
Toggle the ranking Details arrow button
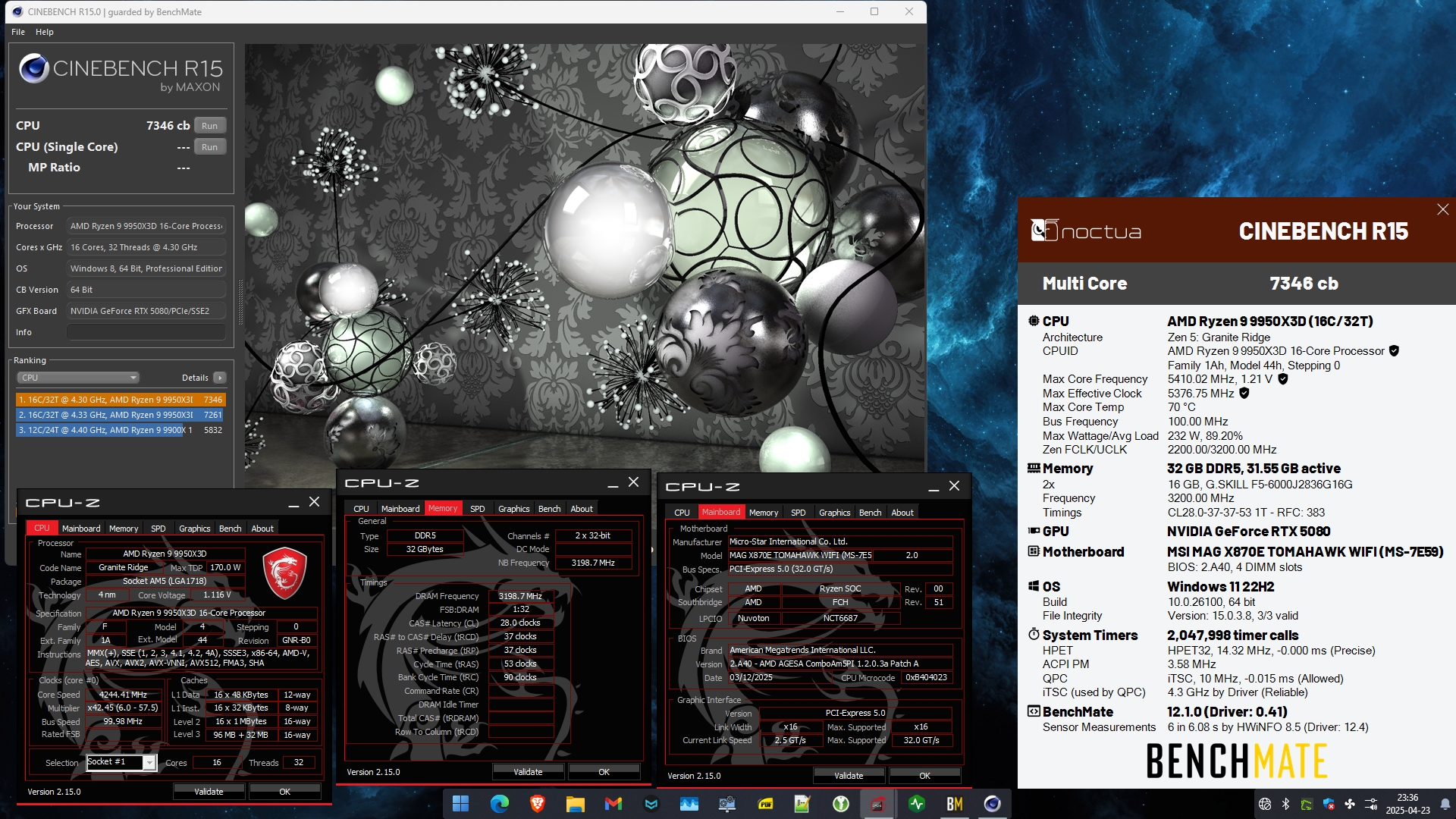click(x=219, y=378)
